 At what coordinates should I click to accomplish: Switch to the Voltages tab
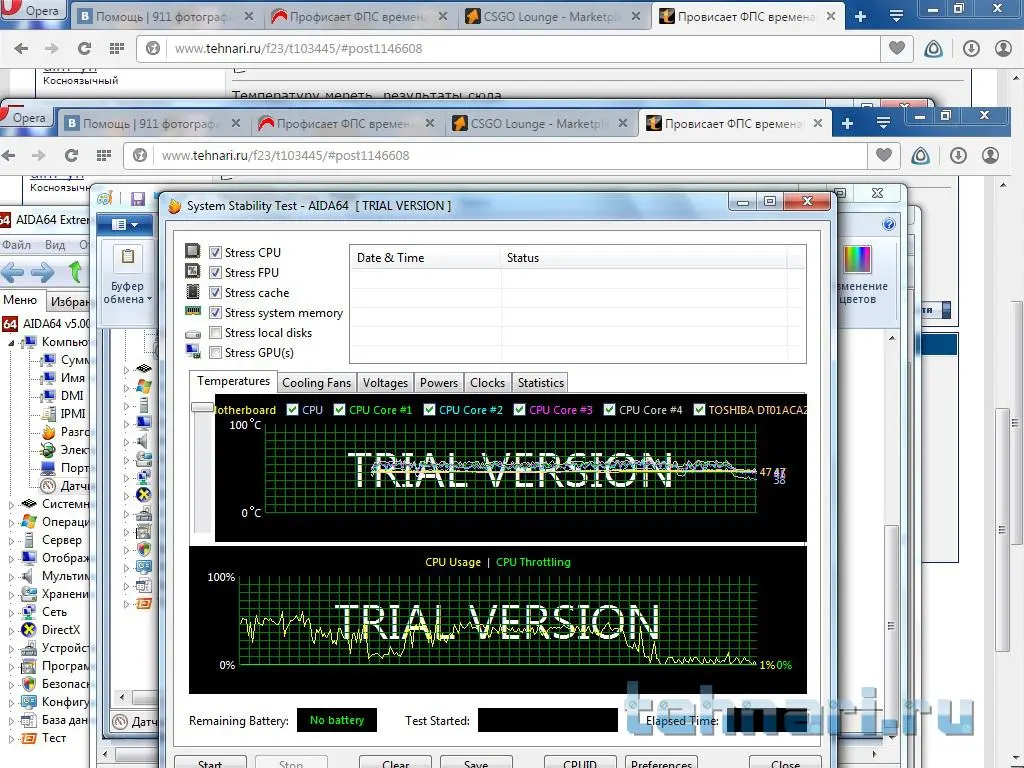[x=385, y=383]
